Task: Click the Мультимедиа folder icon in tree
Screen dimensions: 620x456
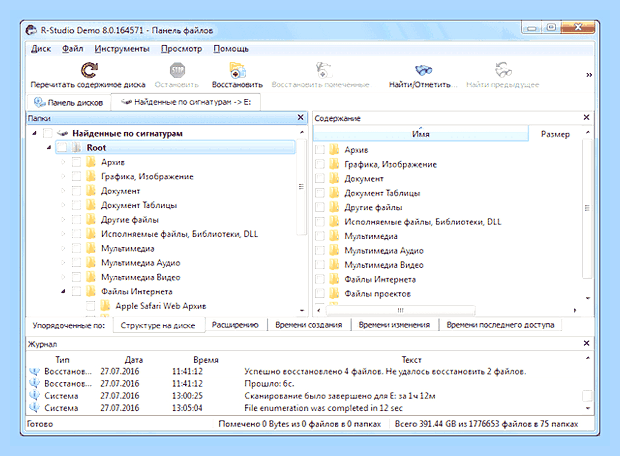Action: tap(91, 248)
